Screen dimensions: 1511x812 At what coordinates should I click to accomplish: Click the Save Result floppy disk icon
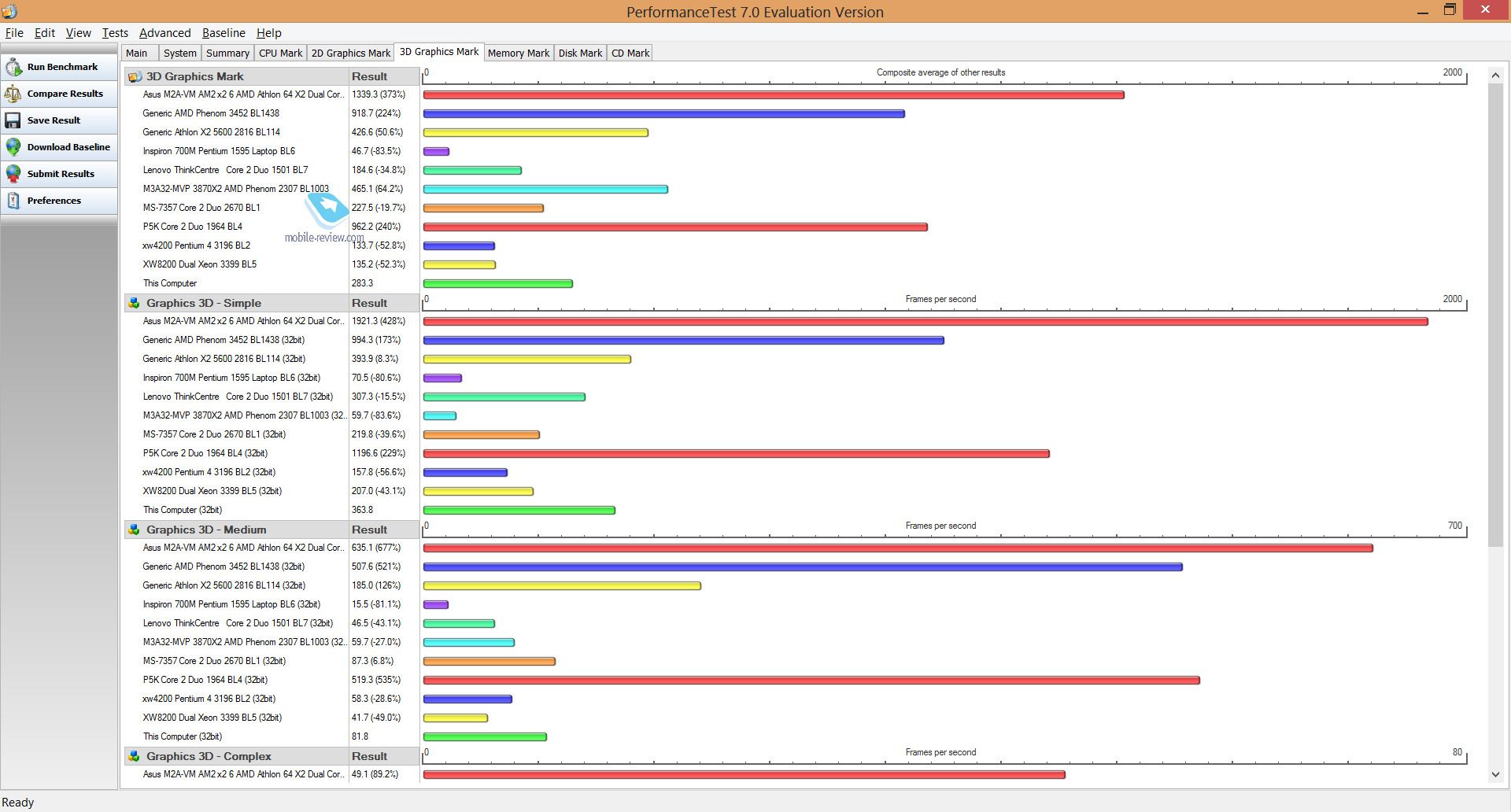pyautogui.click(x=13, y=120)
